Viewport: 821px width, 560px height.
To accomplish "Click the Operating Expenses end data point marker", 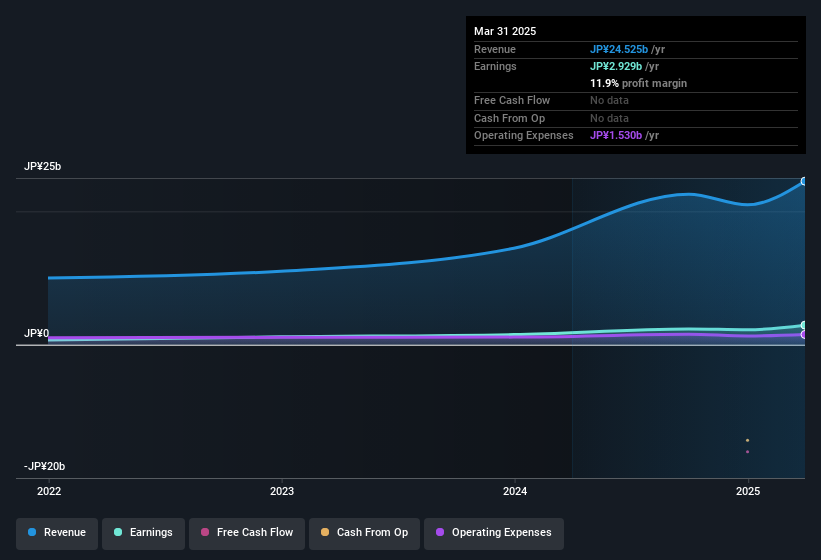I will [x=803, y=334].
